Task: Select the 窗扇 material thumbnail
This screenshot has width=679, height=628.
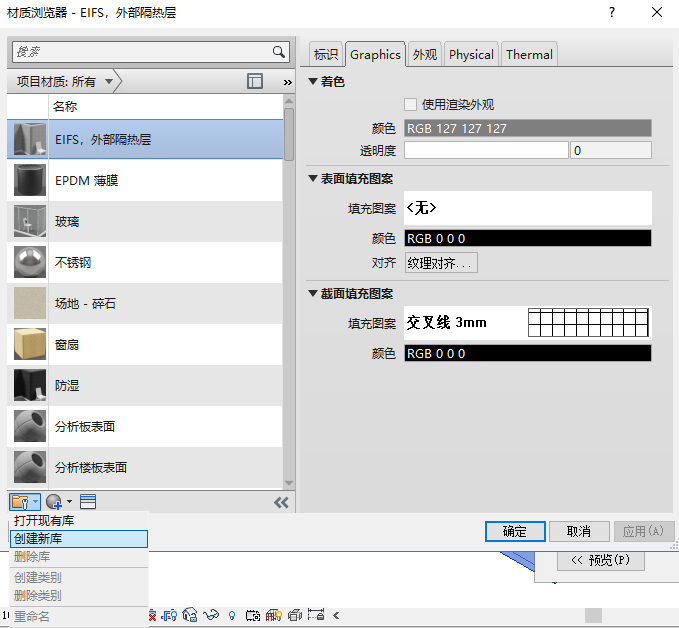Action: pos(29,344)
